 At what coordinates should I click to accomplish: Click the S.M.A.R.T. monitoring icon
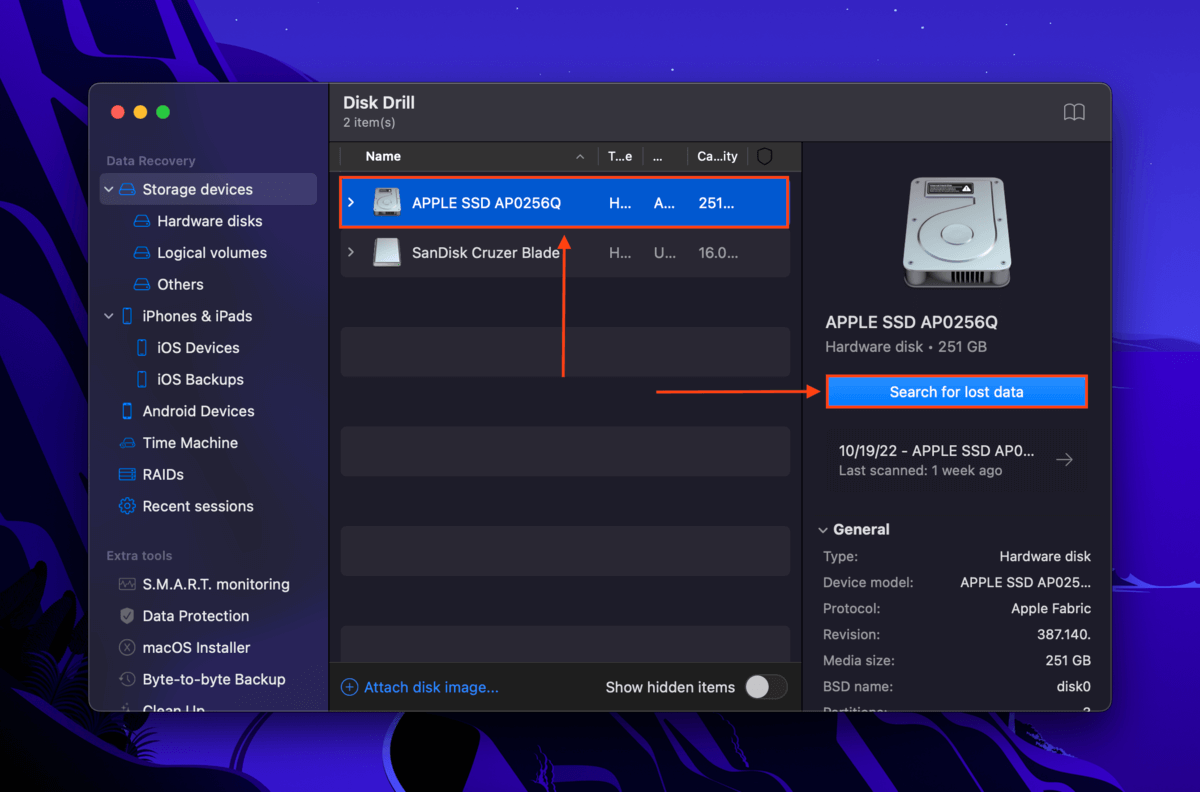[x=127, y=584]
